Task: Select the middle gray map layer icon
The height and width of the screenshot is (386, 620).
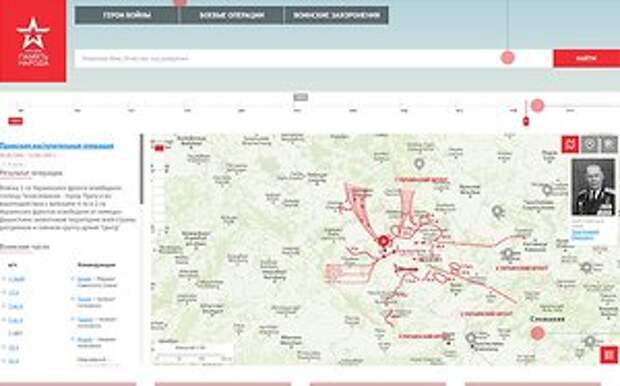Action: pyautogui.click(x=589, y=144)
